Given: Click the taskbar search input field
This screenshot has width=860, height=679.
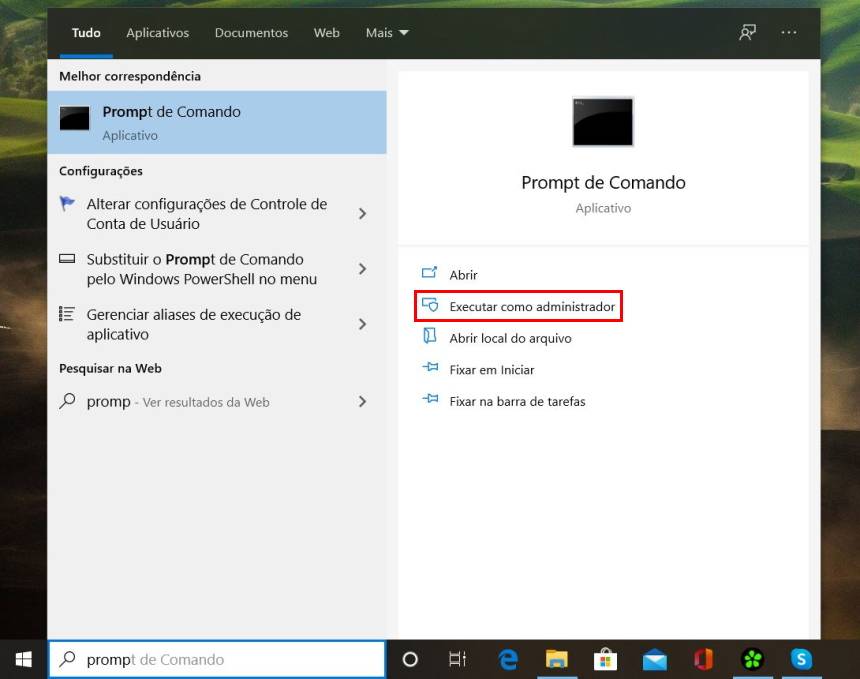Looking at the screenshot, I should point(217,659).
